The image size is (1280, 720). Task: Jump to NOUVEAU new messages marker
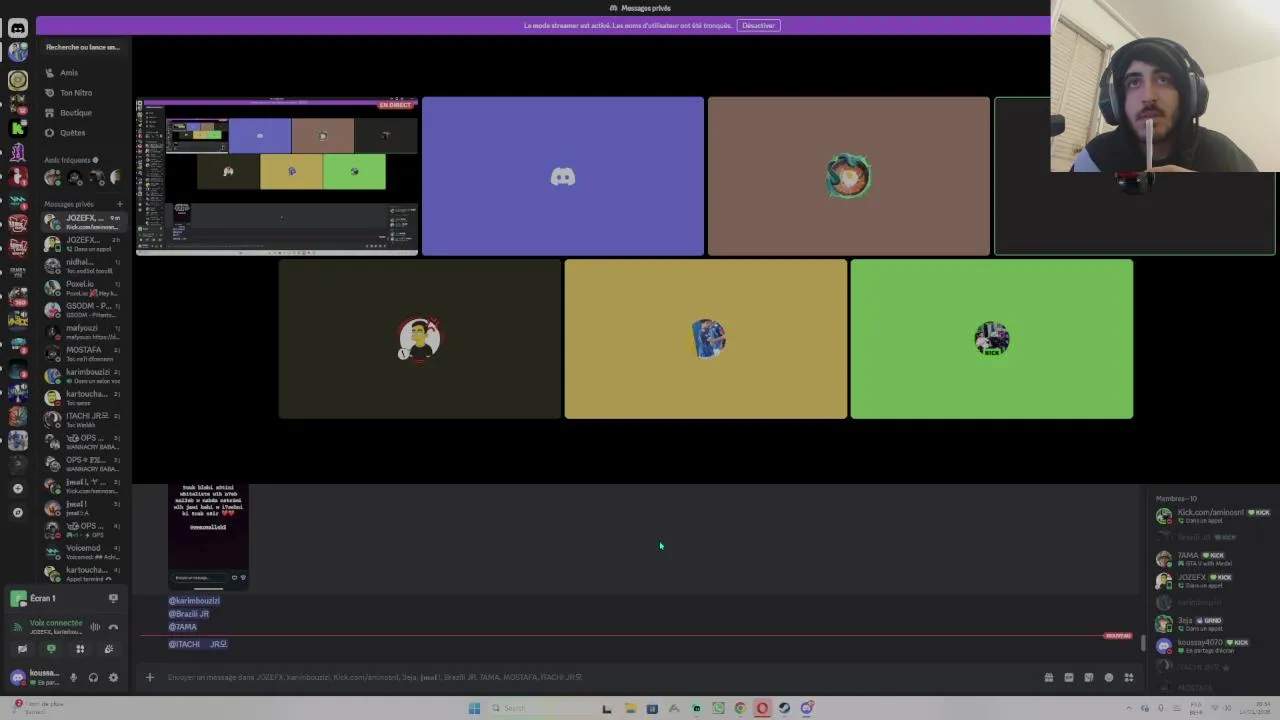[x=1118, y=636]
